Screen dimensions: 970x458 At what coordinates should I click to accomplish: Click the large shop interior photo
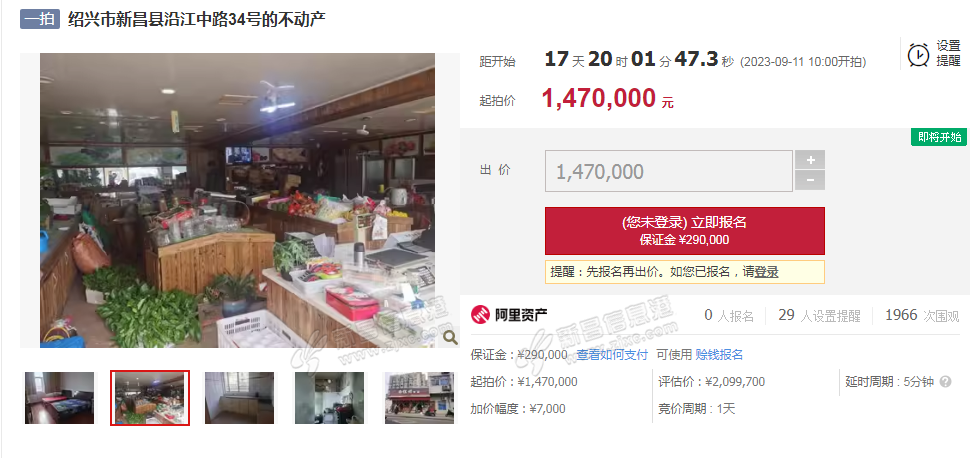click(x=238, y=200)
